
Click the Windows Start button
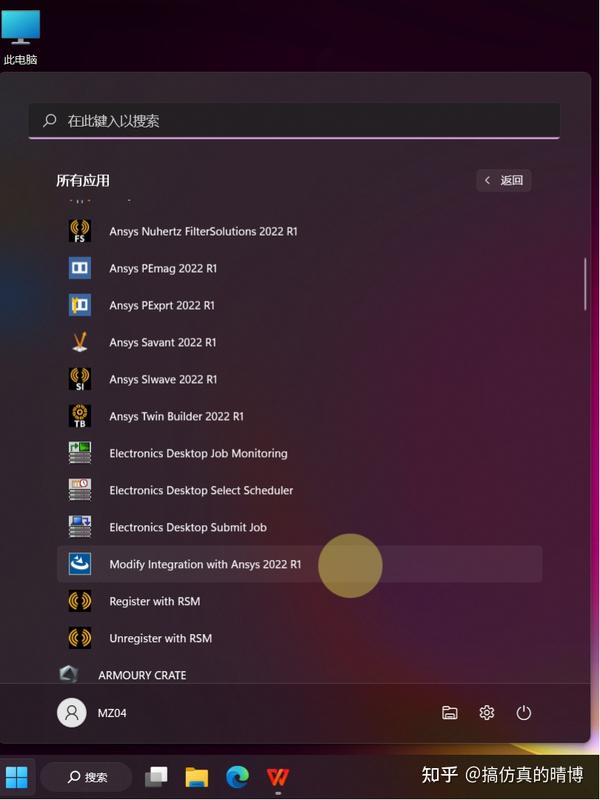[x=16, y=777]
